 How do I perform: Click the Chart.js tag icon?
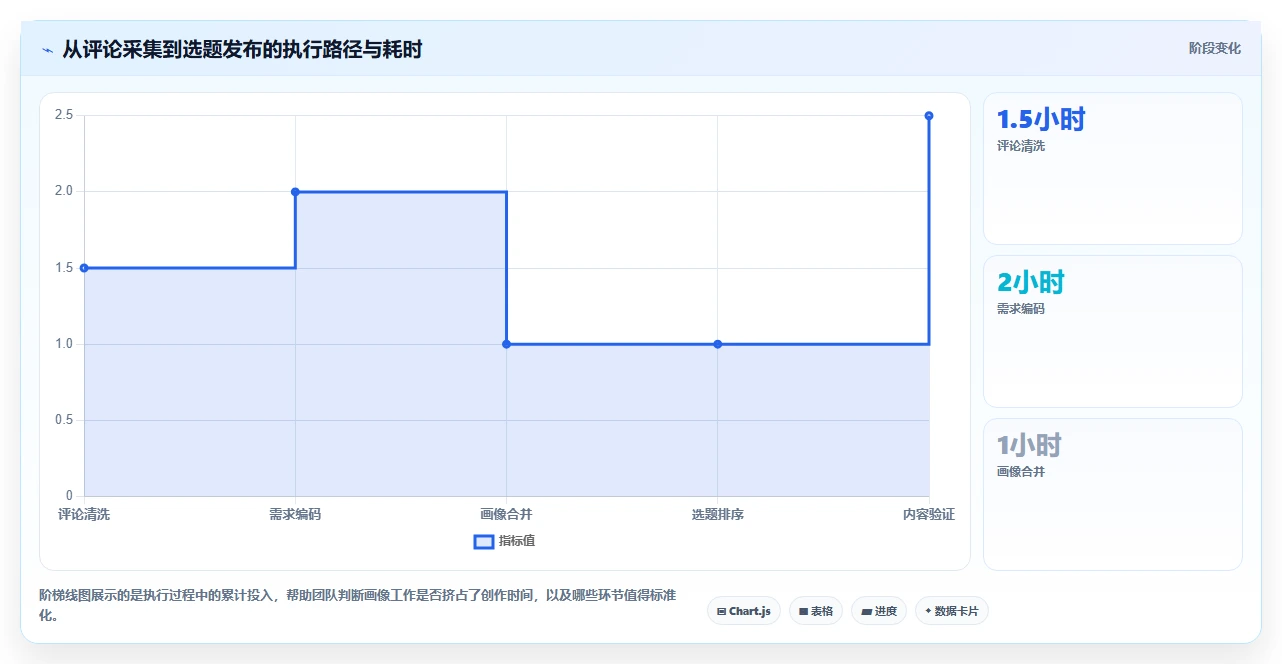click(721, 611)
